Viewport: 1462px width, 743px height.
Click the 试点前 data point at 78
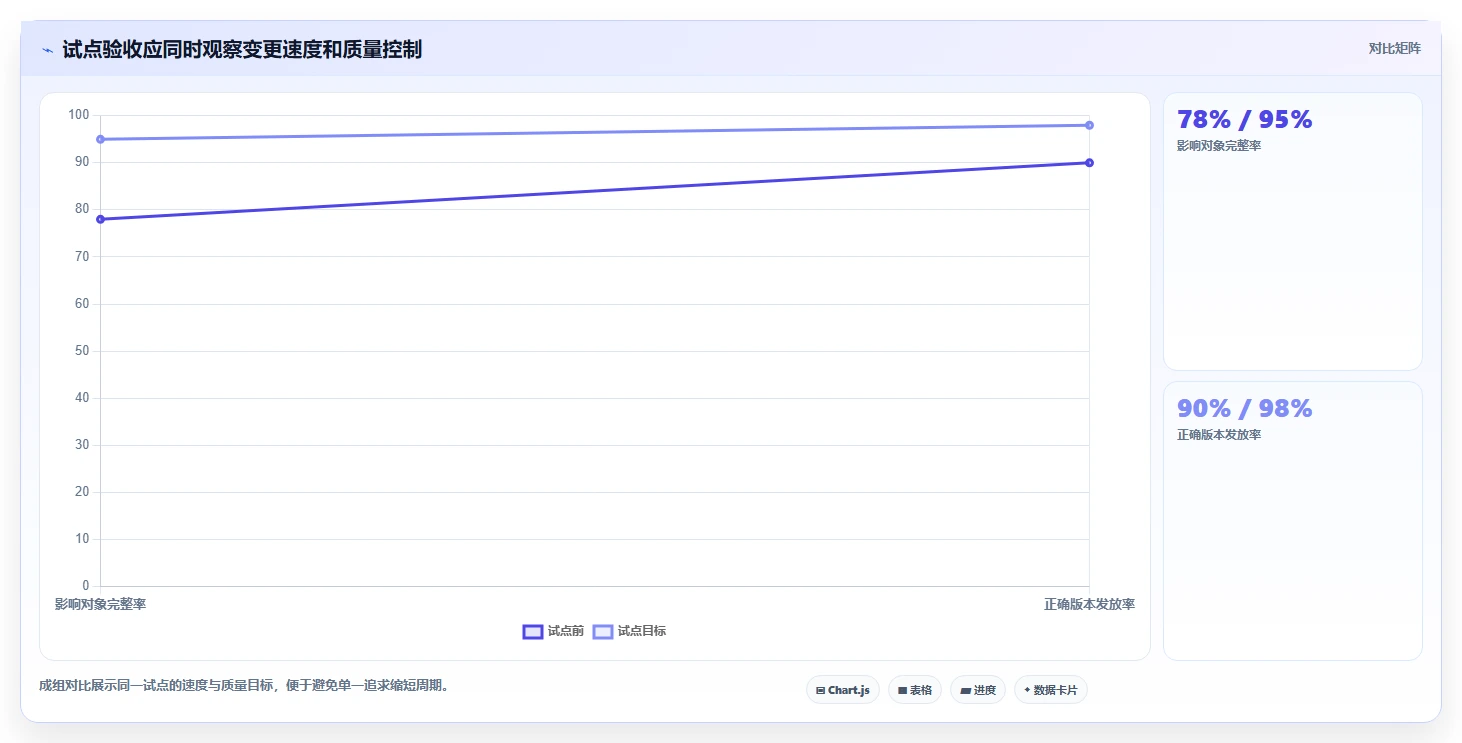point(100,219)
